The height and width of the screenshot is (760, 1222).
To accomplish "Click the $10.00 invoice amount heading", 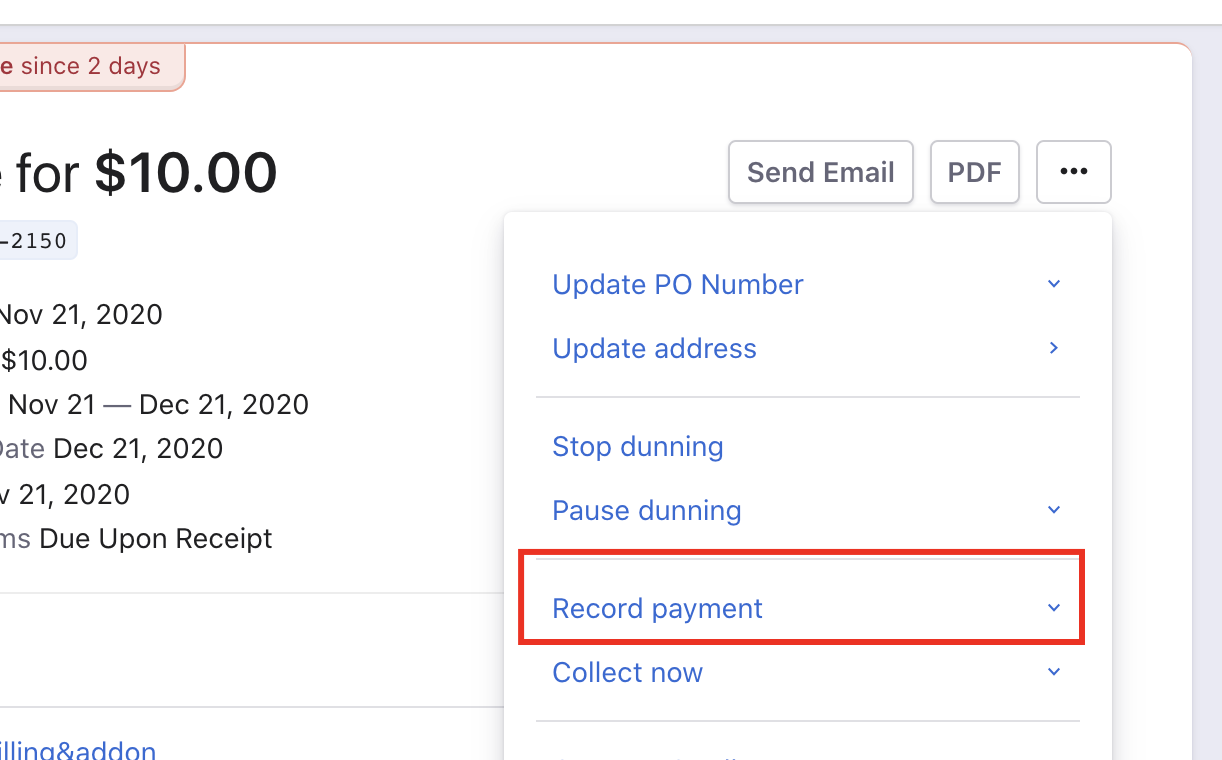I will tap(185, 173).
